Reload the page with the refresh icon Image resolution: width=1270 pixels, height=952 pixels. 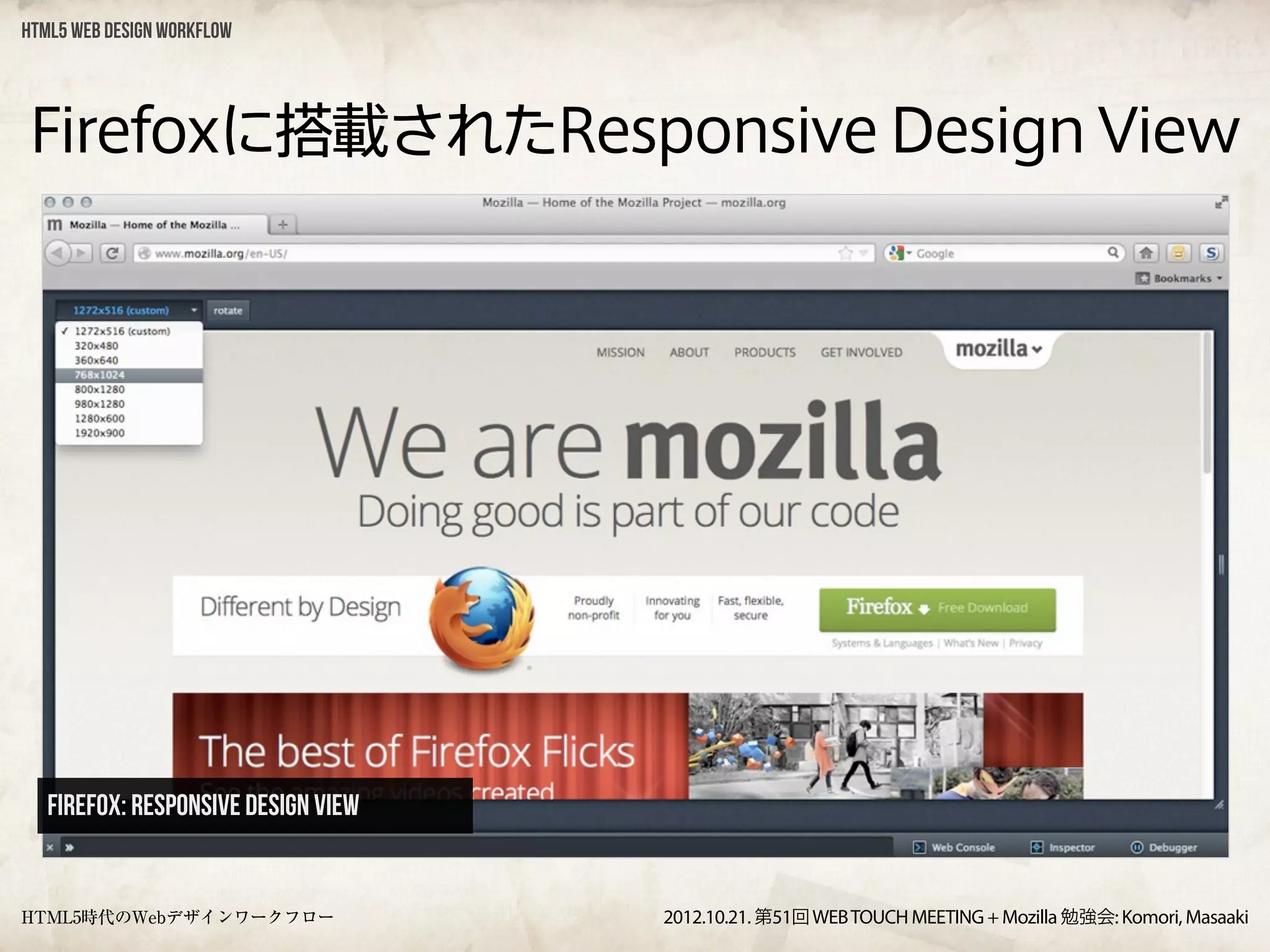pyautogui.click(x=112, y=253)
